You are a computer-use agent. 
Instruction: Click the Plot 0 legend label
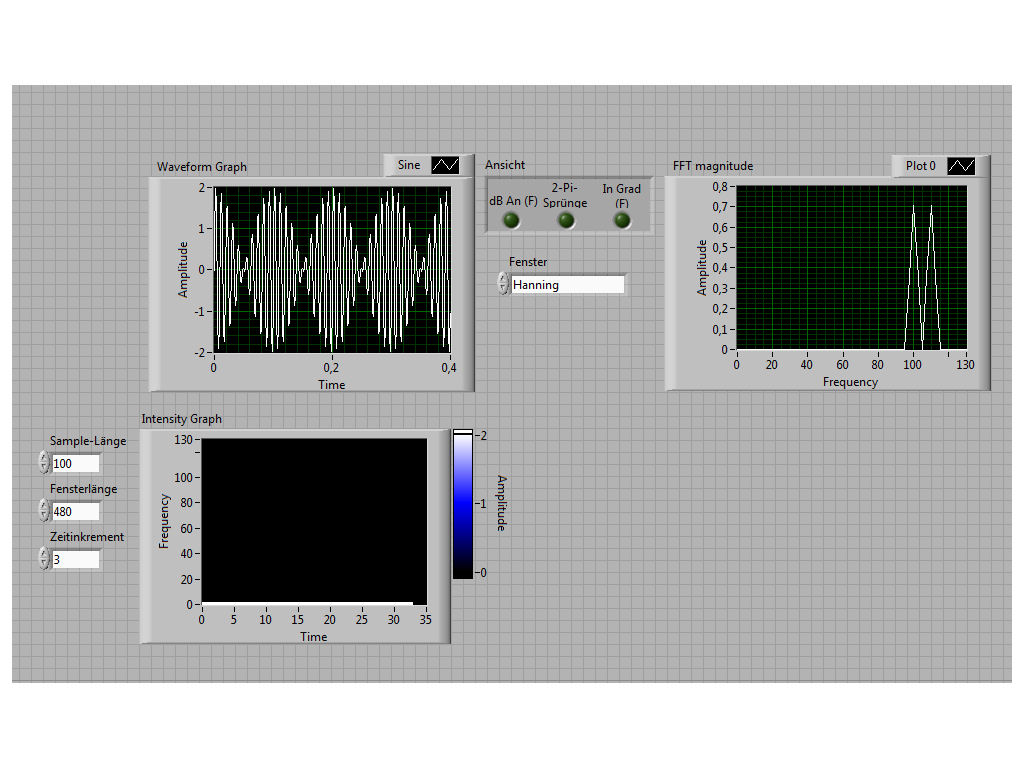[x=920, y=166]
